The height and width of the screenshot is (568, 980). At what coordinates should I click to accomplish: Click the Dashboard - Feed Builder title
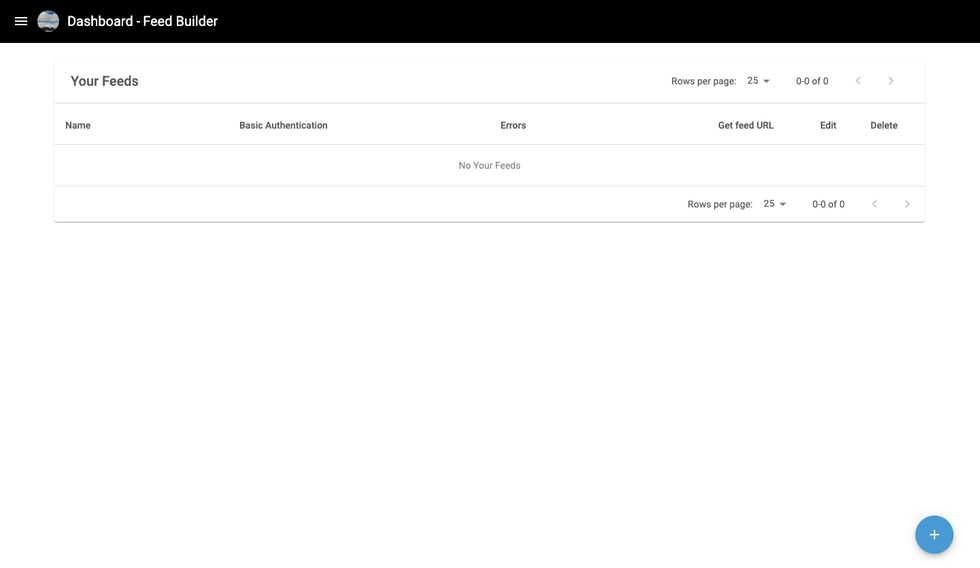coord(142,21)
